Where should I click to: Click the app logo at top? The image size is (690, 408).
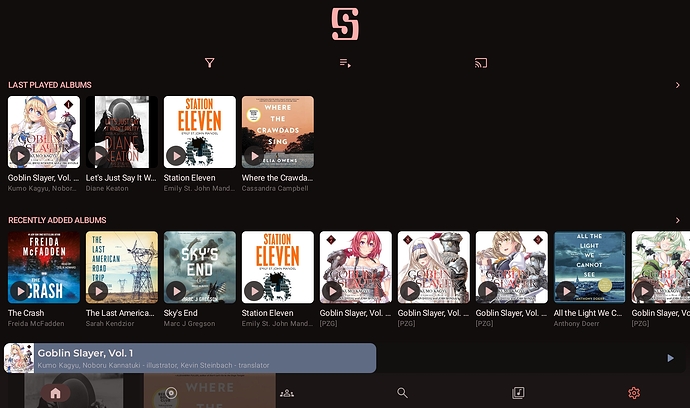[345, 24]
